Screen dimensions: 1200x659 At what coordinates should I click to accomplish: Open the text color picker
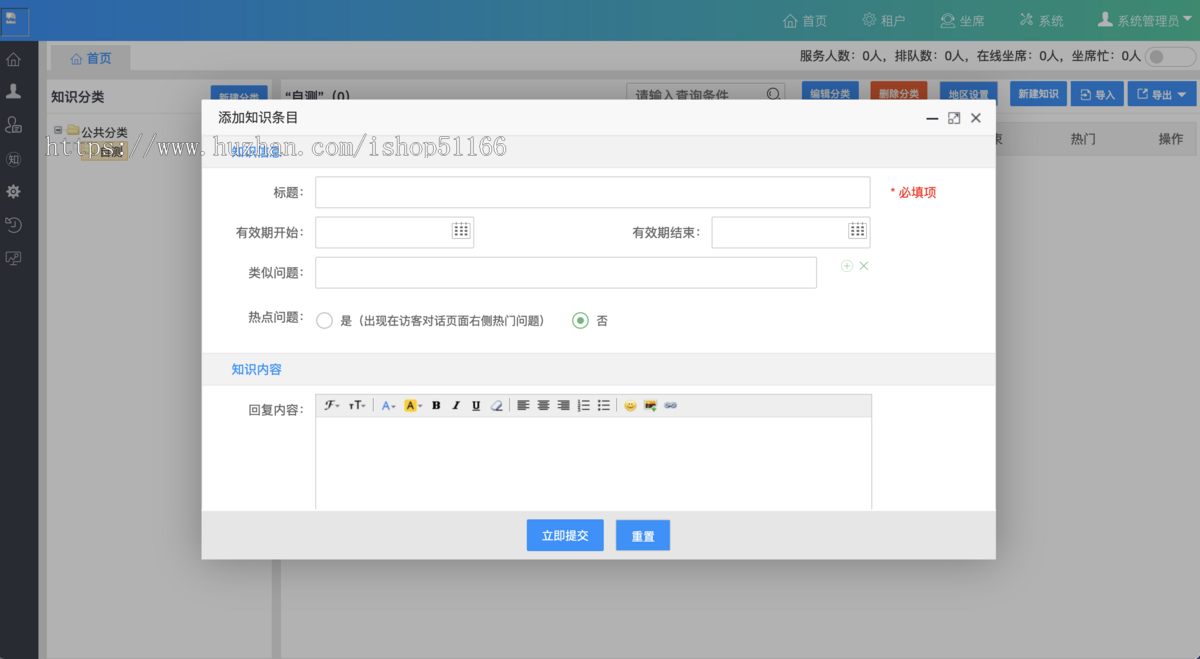[x=389, y=405]
